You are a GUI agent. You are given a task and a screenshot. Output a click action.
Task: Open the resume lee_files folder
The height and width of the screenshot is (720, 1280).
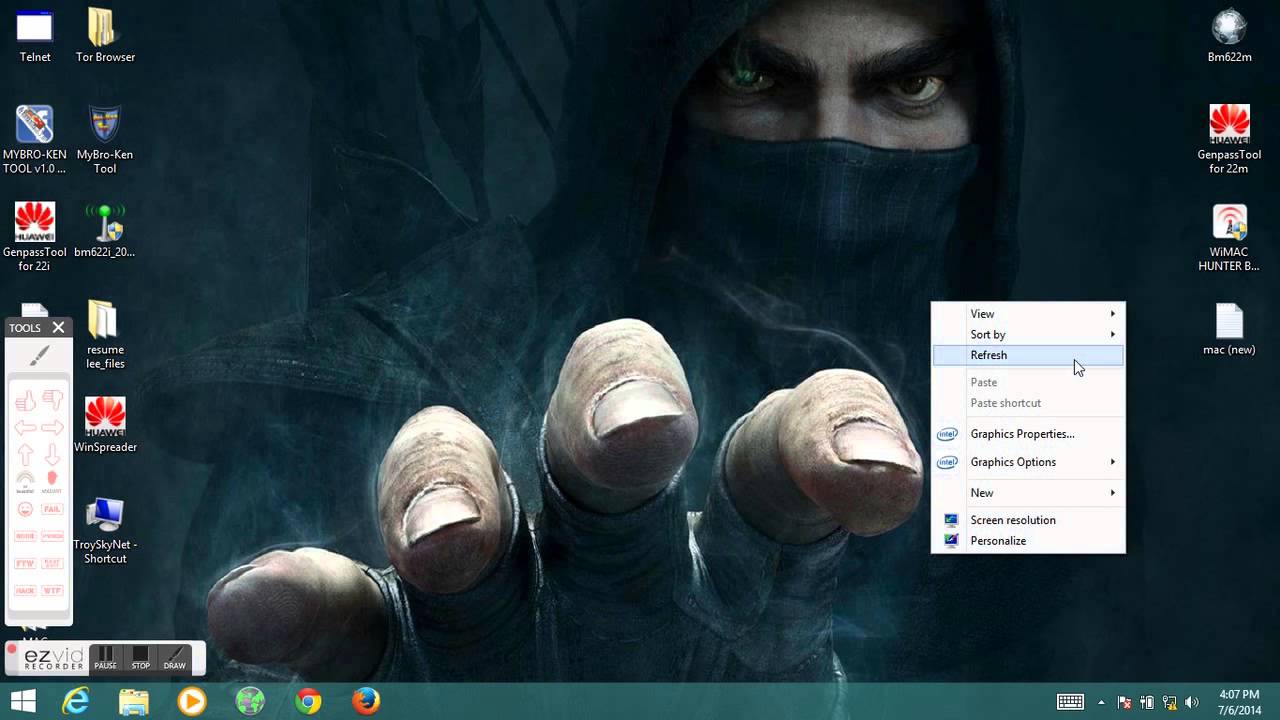point(105,335)
